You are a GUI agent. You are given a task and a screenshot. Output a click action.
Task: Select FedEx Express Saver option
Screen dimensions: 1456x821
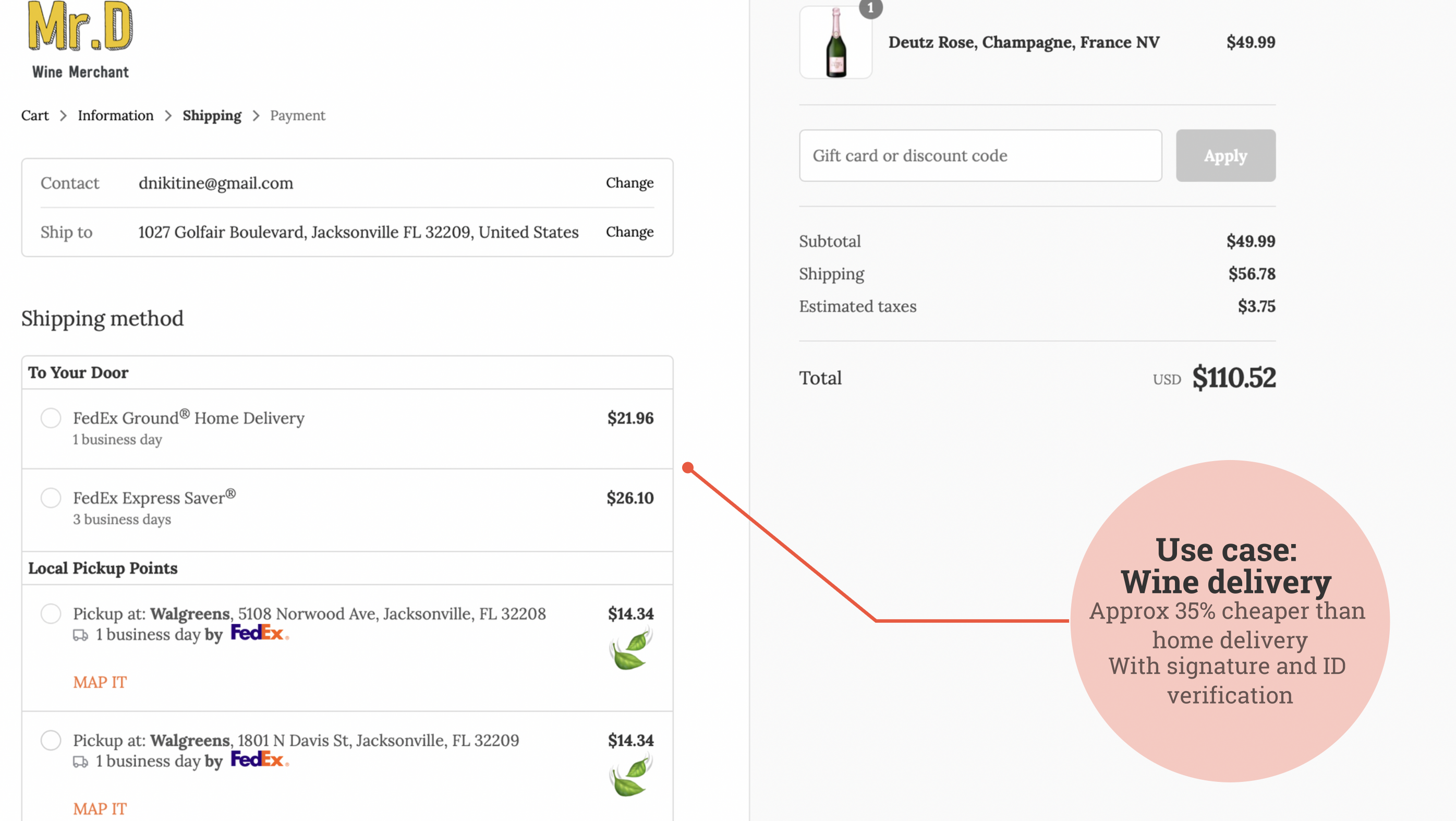pos(51,498)
